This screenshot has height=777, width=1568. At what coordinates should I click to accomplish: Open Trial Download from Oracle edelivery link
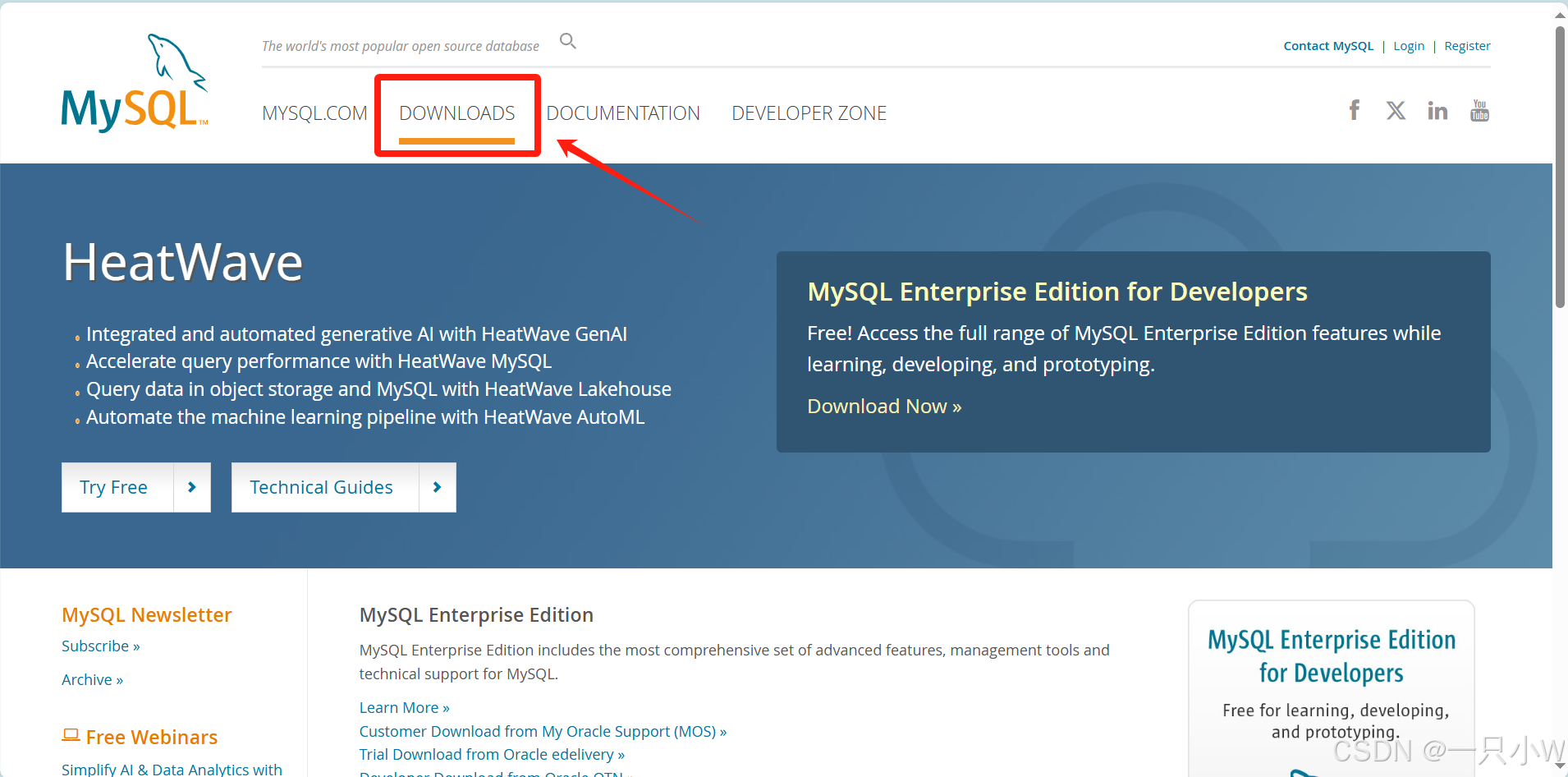coord(492,755)
